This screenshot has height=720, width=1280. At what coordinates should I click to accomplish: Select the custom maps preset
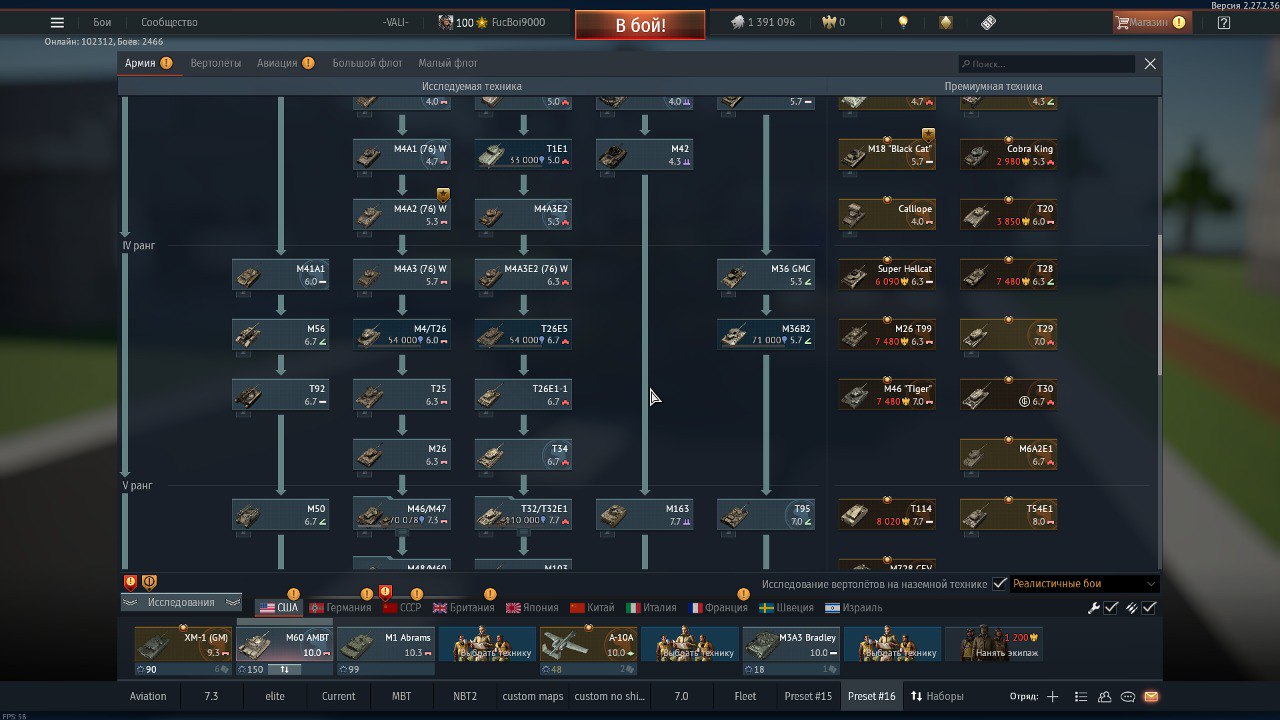(533, 697)
